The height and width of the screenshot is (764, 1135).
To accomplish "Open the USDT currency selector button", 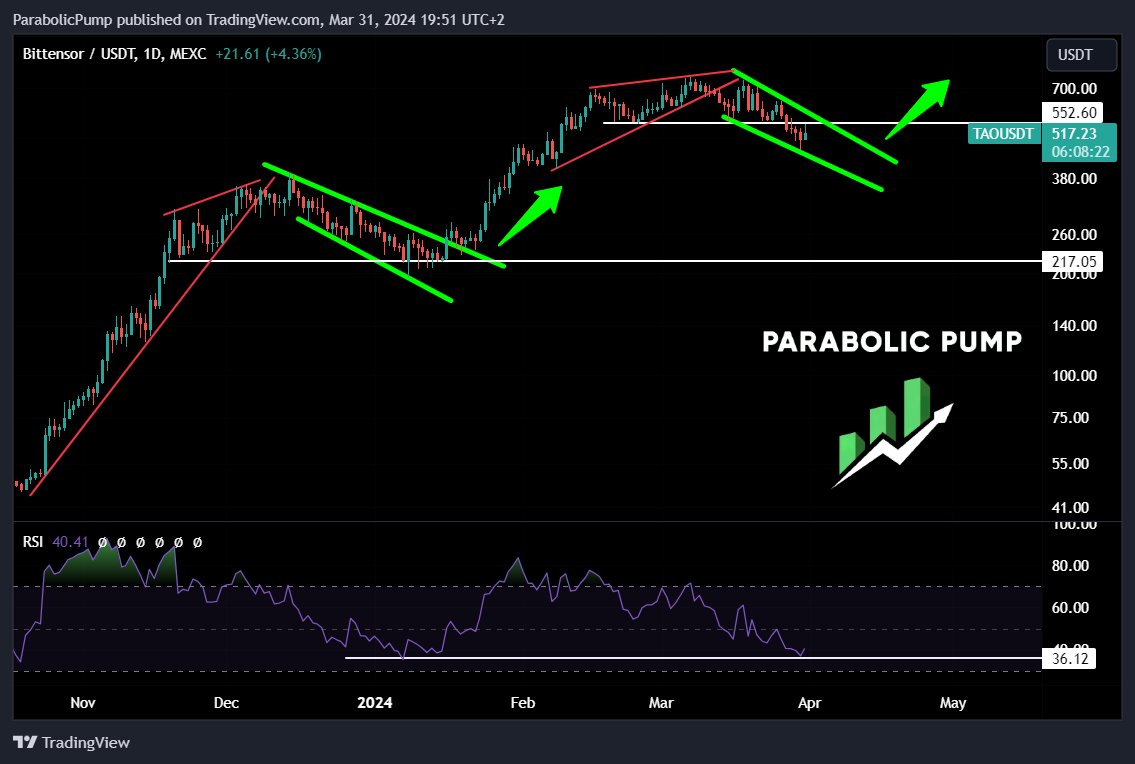I will click(1081, 55).
